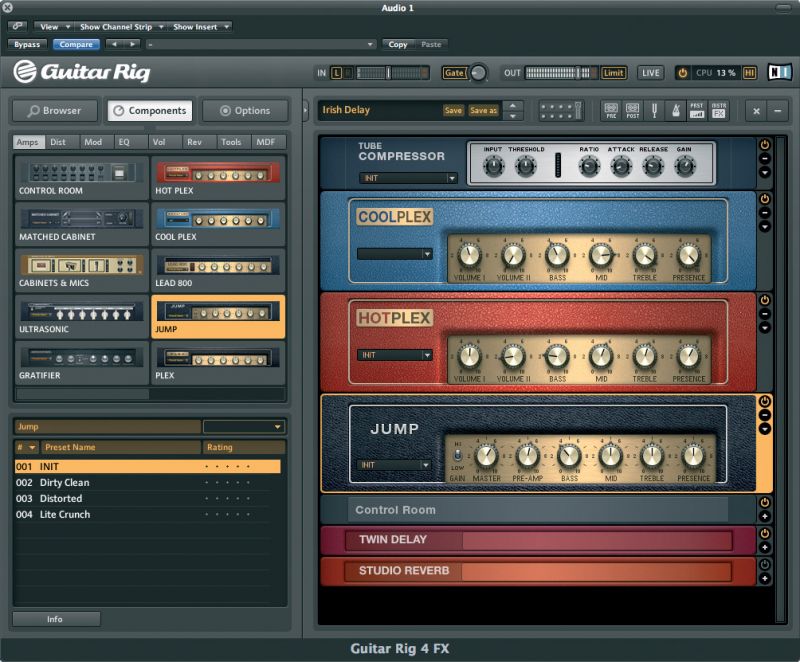Open the Hot Plex INIT preset dropdown
Image resolution: width=800 pixels, height=662 pixels.
point(395,355)
